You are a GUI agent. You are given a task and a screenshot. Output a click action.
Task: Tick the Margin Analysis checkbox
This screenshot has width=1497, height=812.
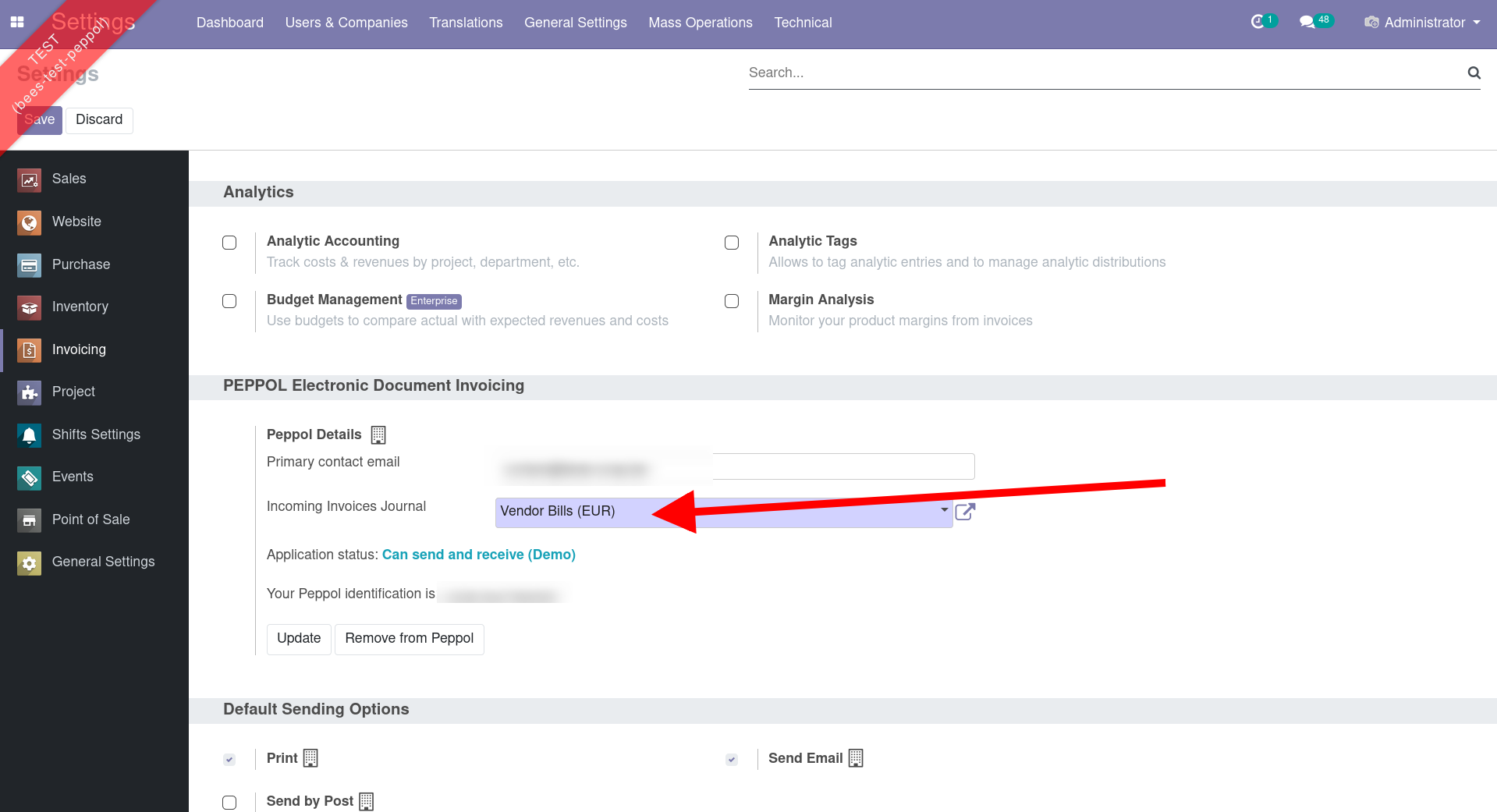pos(732,301)
